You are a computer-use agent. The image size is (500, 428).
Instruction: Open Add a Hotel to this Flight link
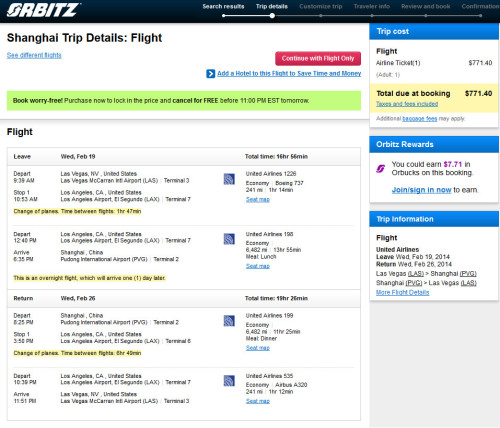point(289,73)
